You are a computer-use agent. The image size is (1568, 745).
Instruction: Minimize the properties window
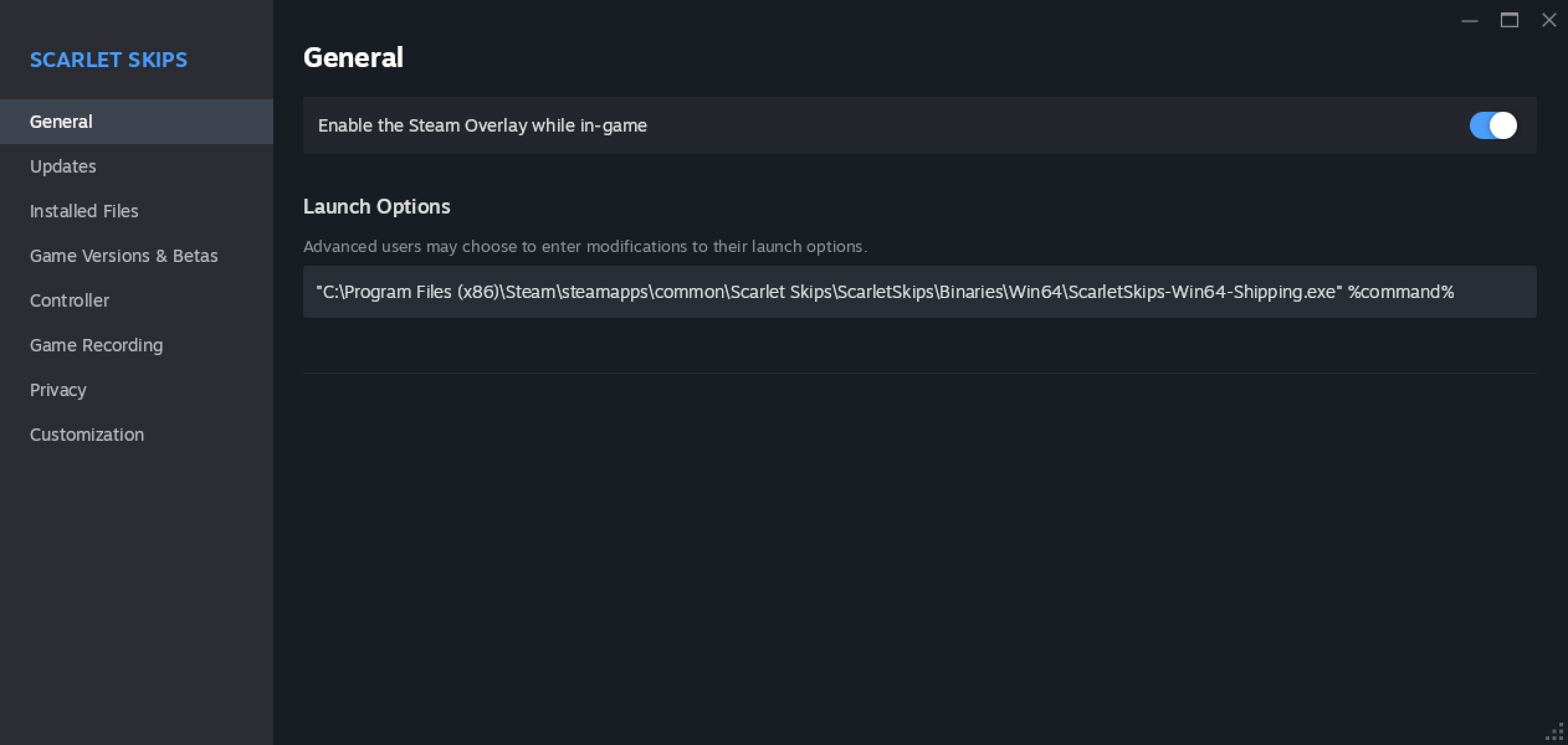[x=1469, y=20]
